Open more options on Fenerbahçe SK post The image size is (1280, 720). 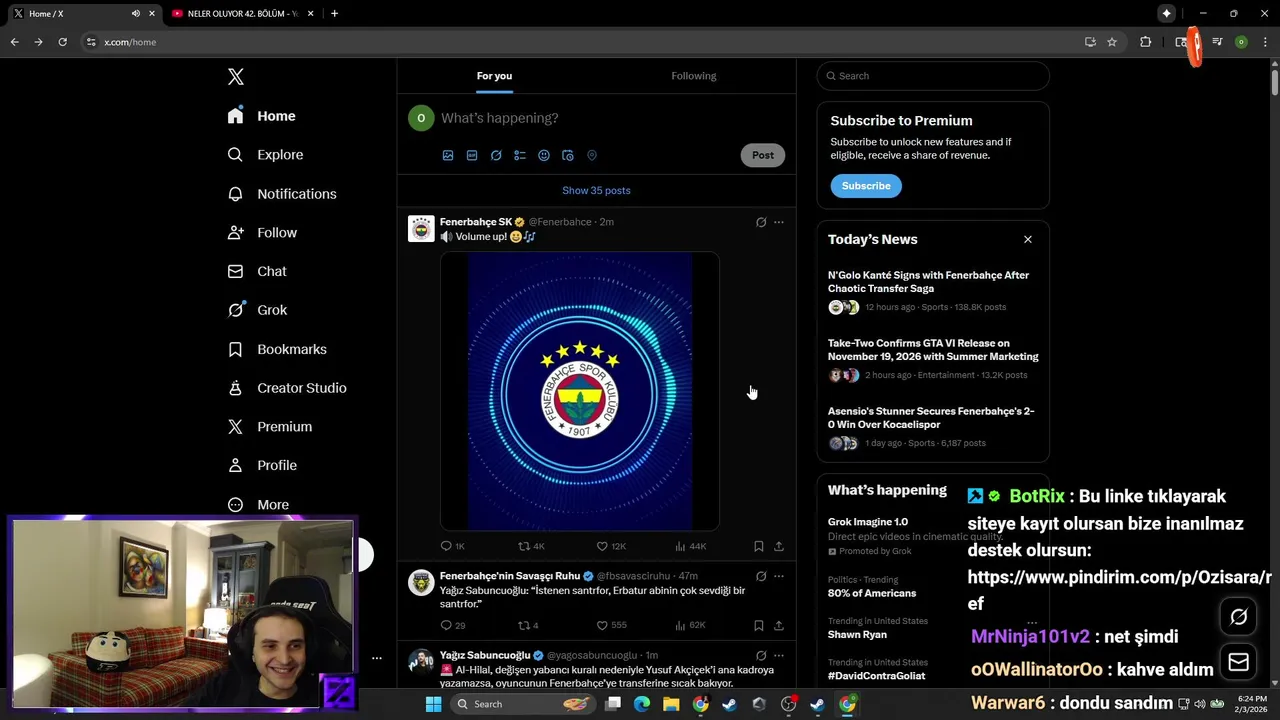(x=779, y=222)
